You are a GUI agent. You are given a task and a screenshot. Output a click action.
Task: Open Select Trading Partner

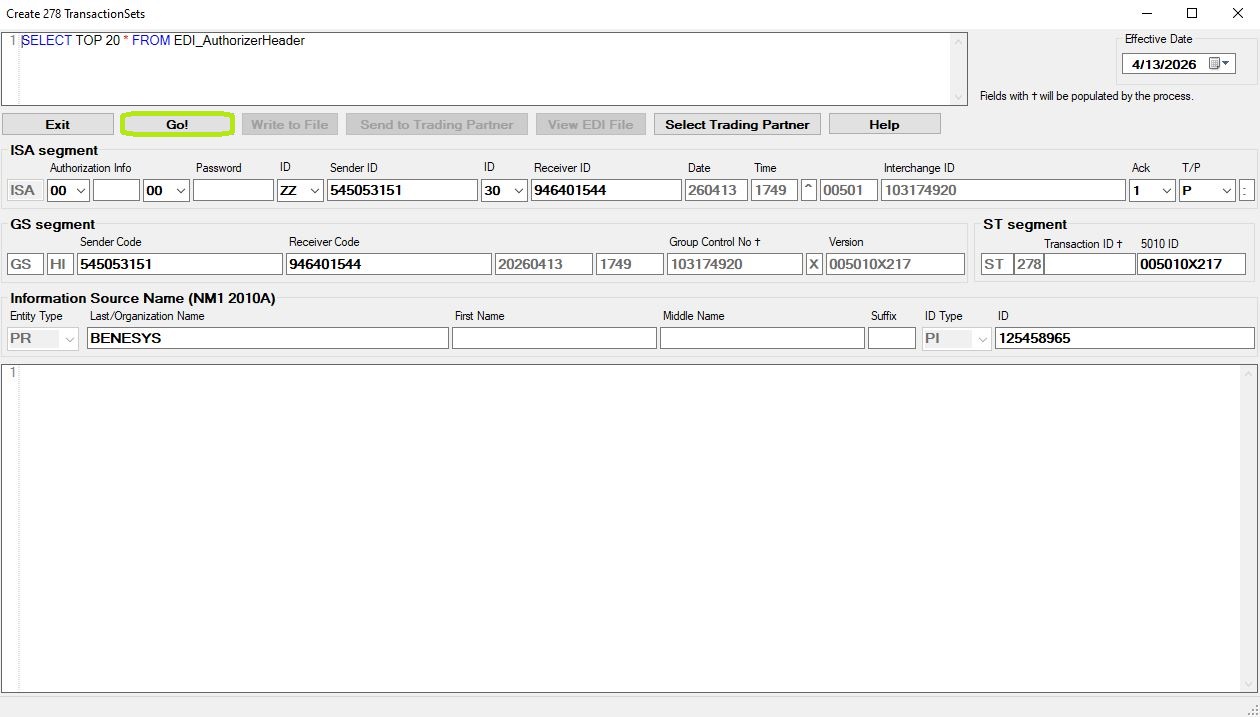pos(737,124)
